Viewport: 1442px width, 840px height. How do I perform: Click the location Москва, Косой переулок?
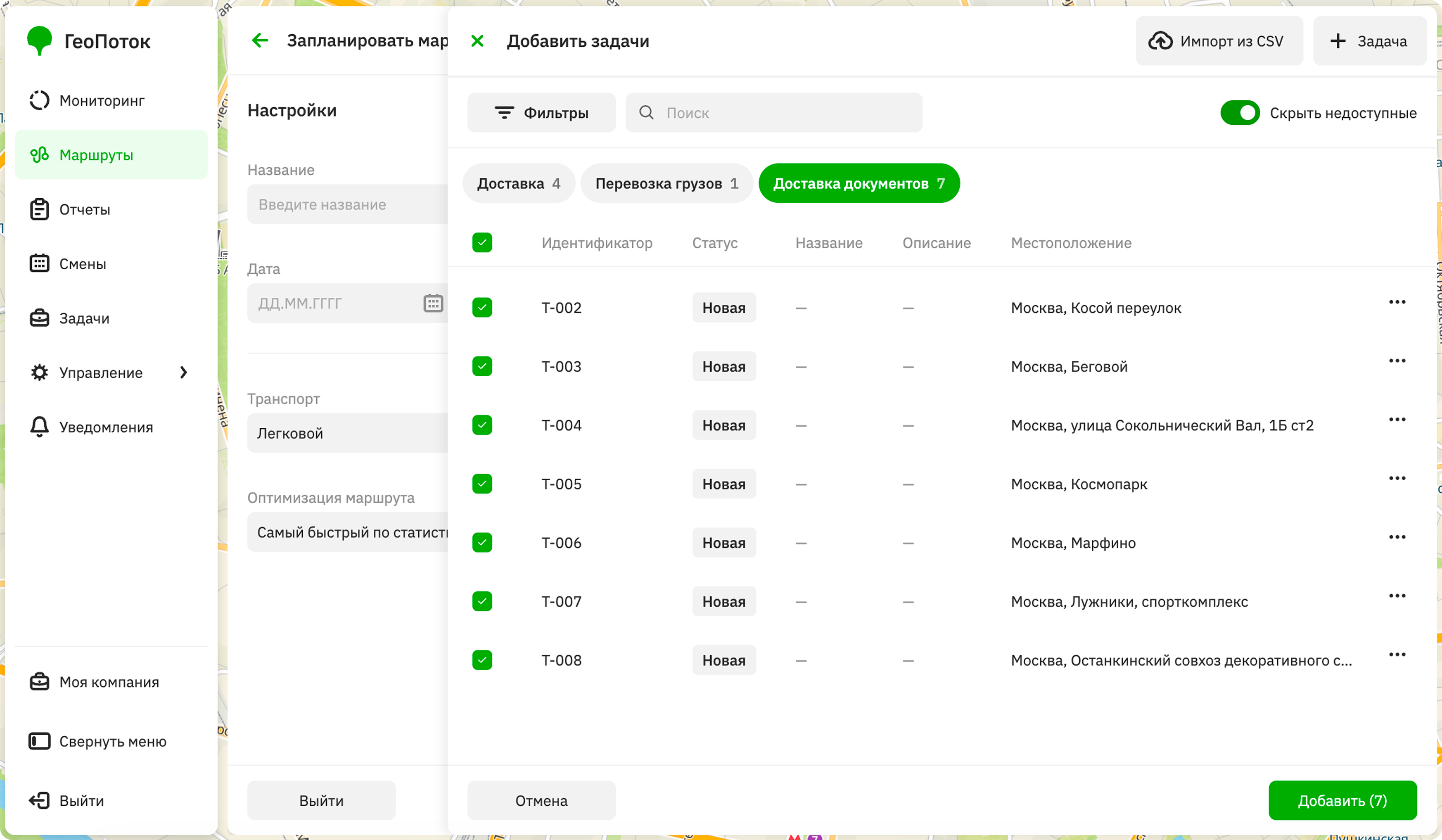pyautogui.click(x=1096, y=308)
